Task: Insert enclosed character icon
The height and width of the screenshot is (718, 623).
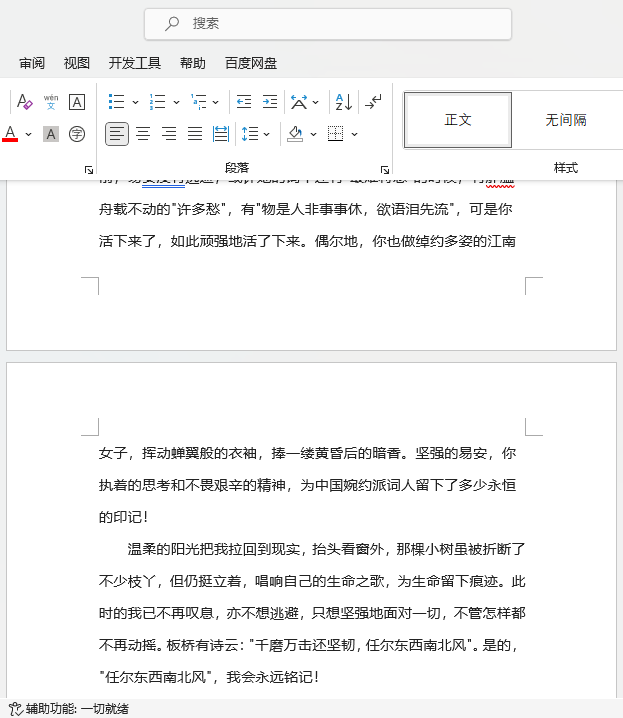Action: (77, 134)
